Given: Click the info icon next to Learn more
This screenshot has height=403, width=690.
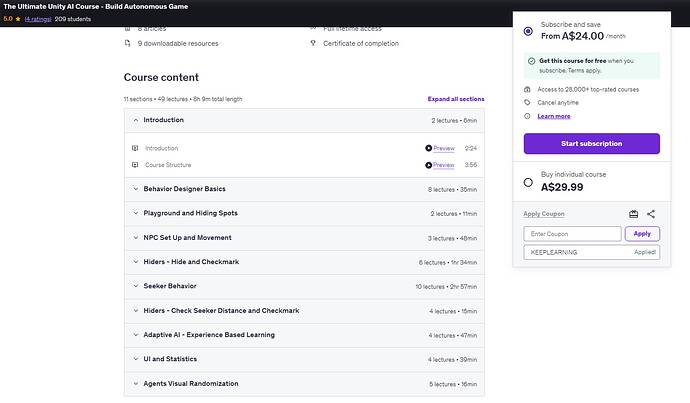Looking at the screenshot, I should (527, 116).
